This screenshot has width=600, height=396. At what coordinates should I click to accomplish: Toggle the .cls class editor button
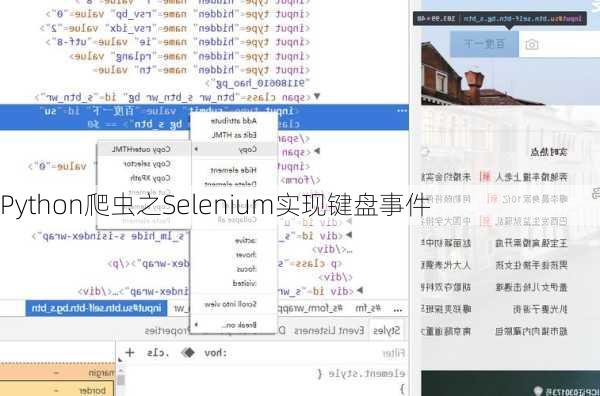(x=158, y=353)
